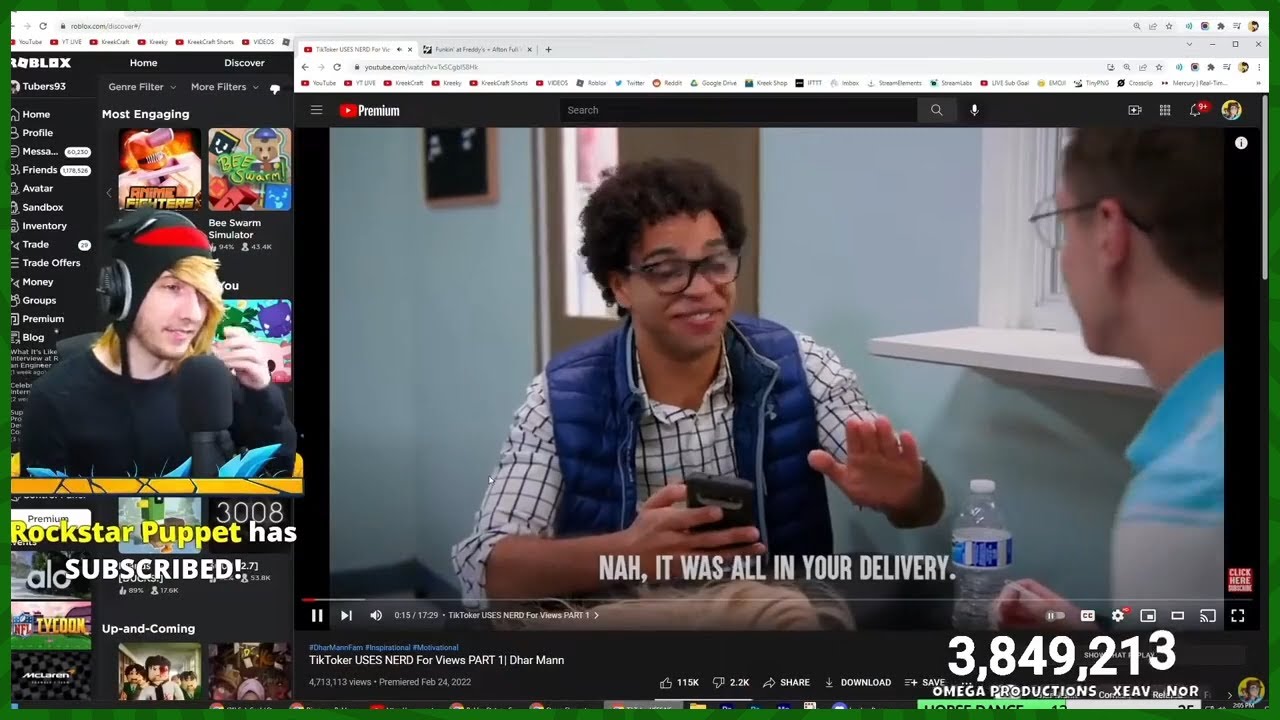Screen dimensions: 1280x720
Task: Open the YouTube account avatar menu
Action: tap(1231, 110)
